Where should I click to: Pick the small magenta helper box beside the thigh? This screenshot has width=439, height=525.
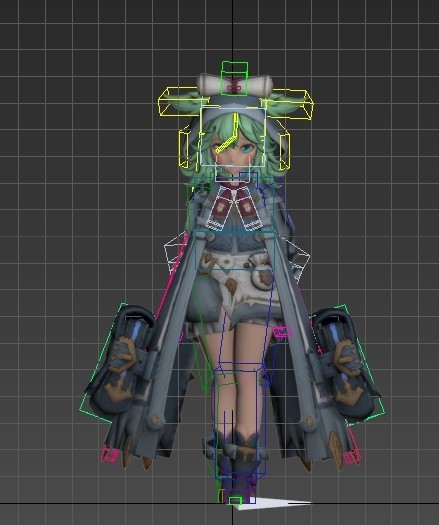(x=283, y=331)
